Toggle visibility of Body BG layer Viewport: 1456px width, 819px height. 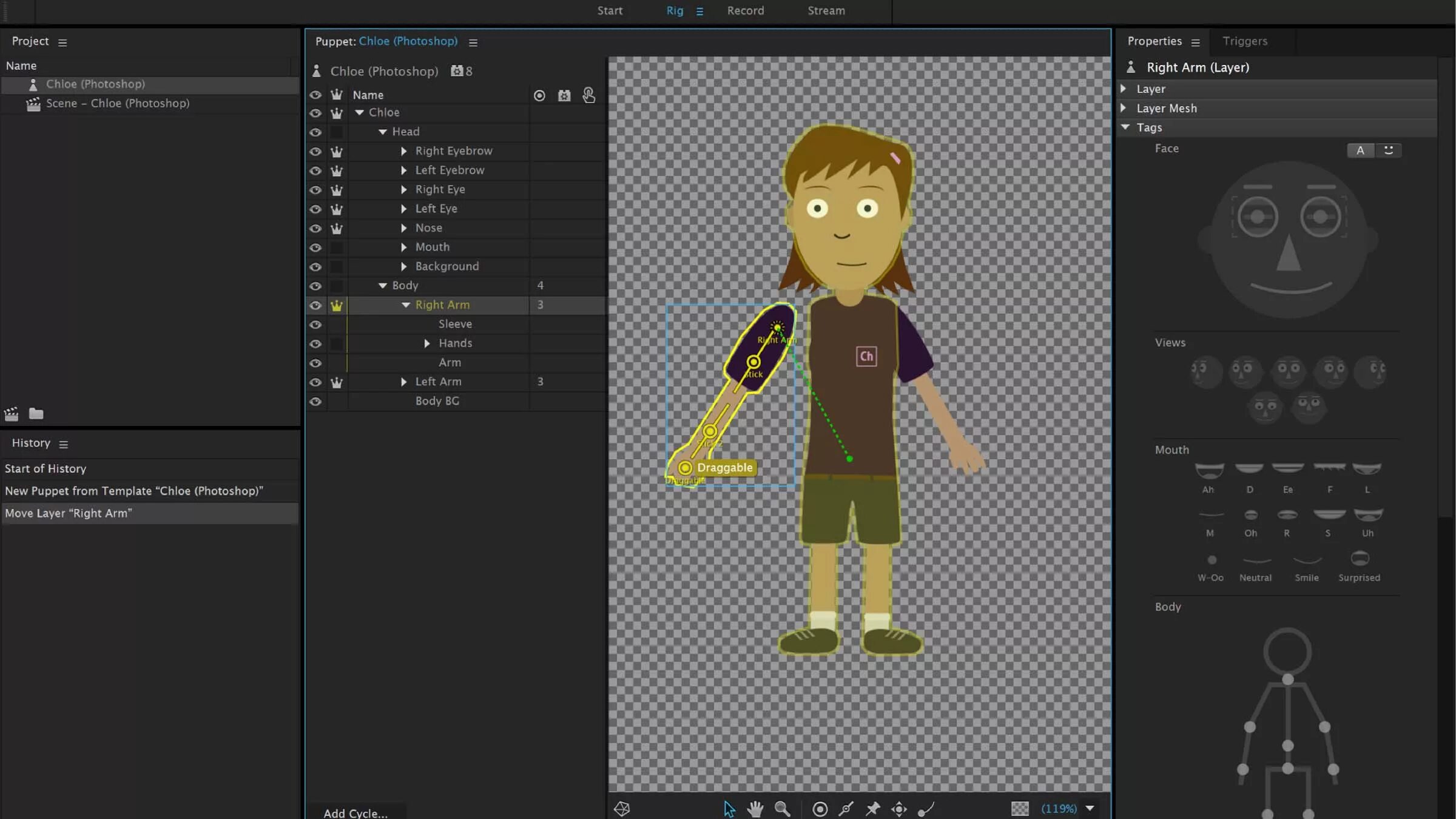point(315,402)
